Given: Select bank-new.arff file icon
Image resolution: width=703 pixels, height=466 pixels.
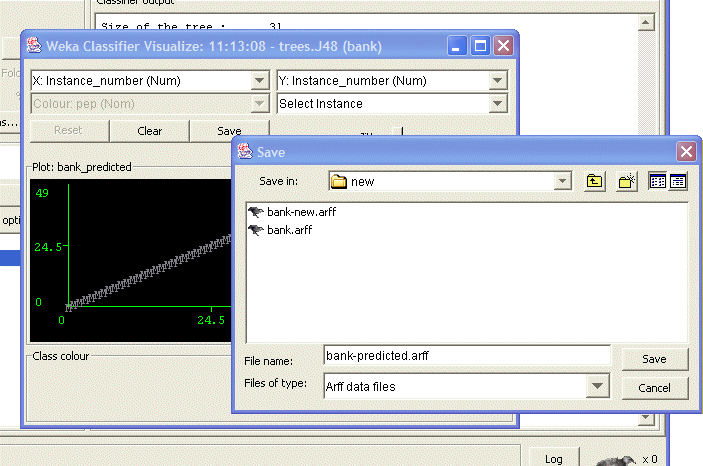Looking at the screenshot, I should click(x=255, y=213).
